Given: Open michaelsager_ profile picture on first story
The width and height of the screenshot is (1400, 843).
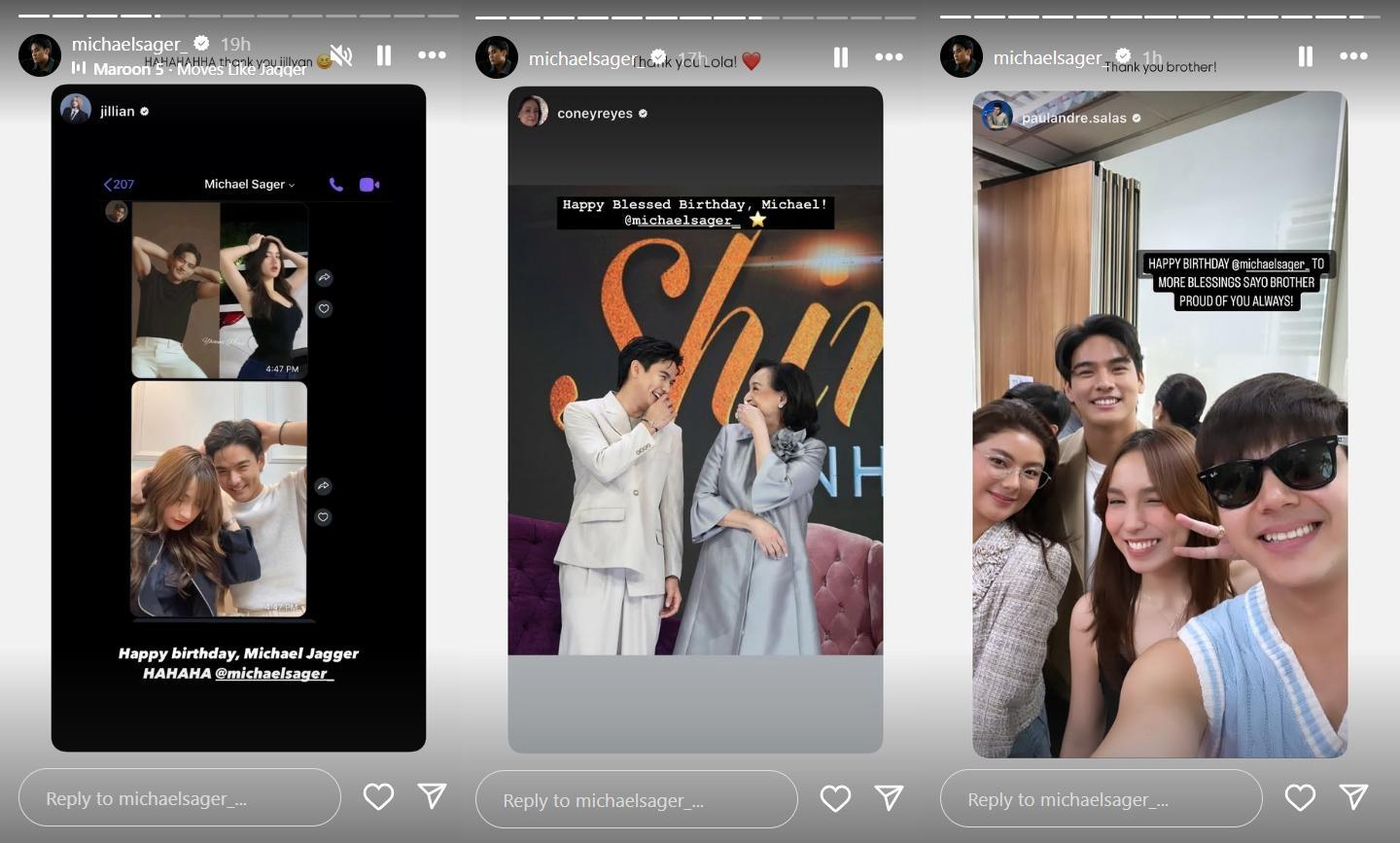Looking at the screenshot, I should (x=40, y=55).
